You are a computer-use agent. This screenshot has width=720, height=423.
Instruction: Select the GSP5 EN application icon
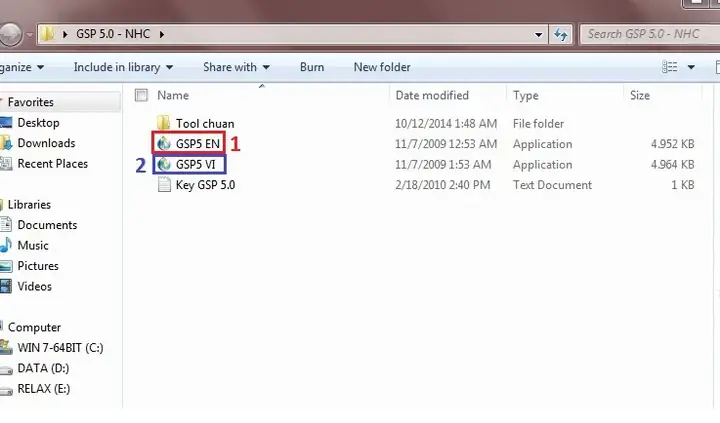[x=164, y=144]
